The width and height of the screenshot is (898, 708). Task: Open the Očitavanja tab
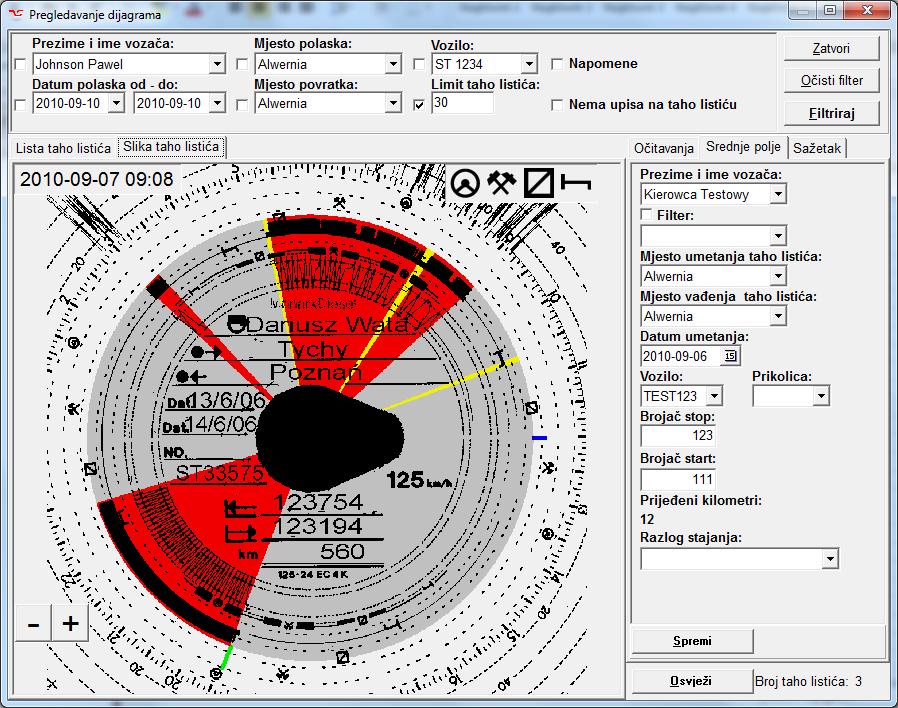664,148
